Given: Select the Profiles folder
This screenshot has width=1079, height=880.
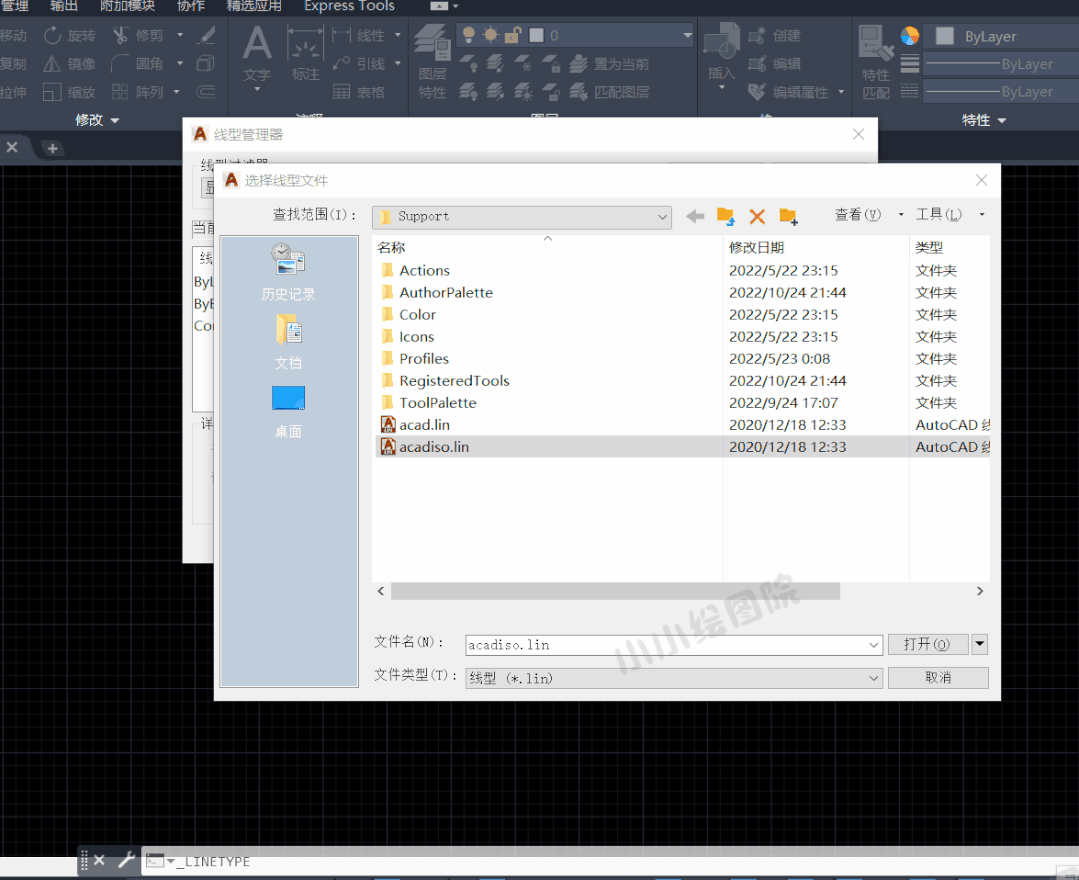Looking at the screenshot, I should tap(424, 358).
